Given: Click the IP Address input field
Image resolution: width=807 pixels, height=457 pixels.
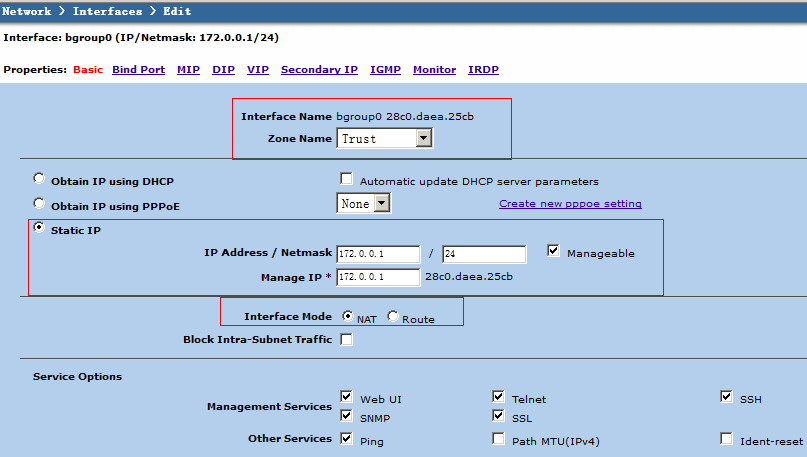Looking at the screenshot, I should (378, 254).
